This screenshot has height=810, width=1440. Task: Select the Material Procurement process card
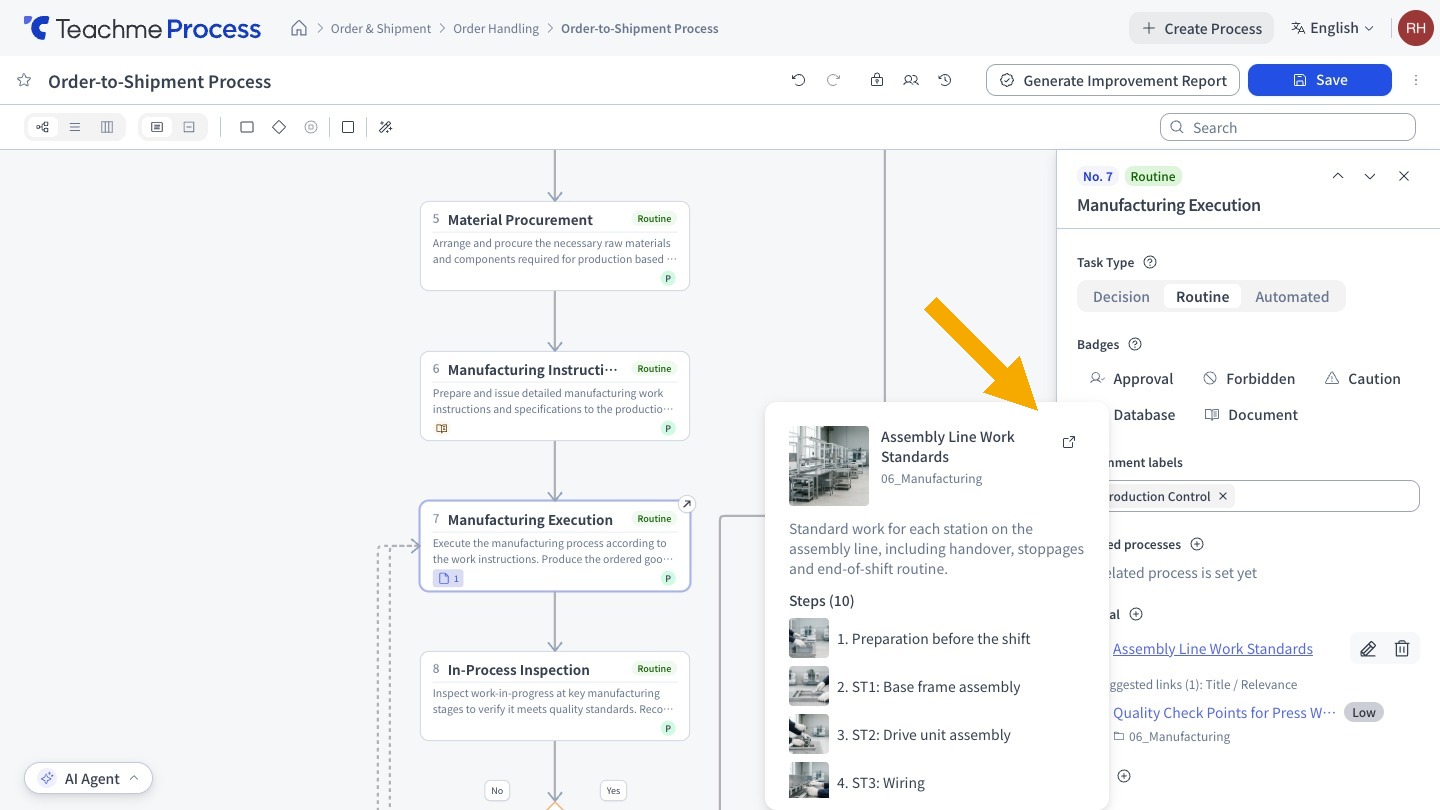coord(555,246)
